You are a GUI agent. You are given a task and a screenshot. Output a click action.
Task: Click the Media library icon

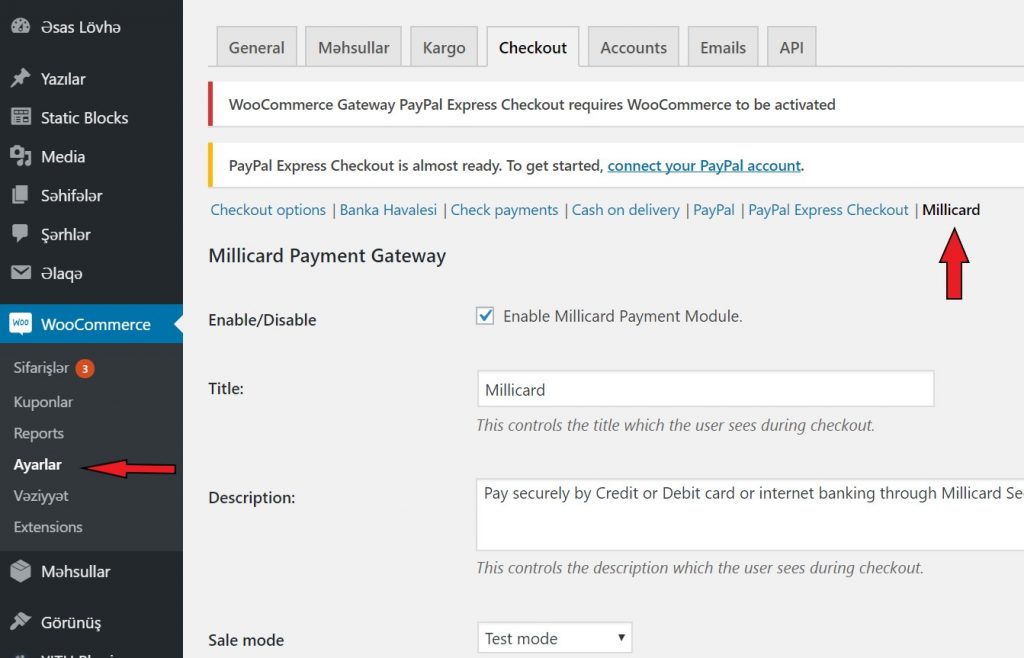point(20,157)
